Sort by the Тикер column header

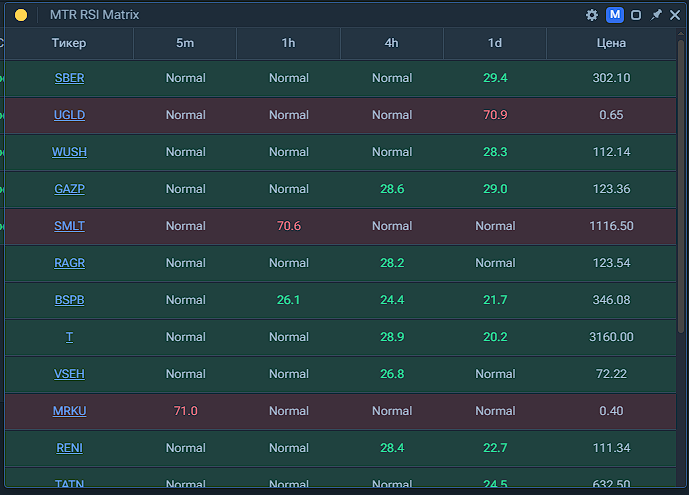pyautogui.click(x=69, y=43)
